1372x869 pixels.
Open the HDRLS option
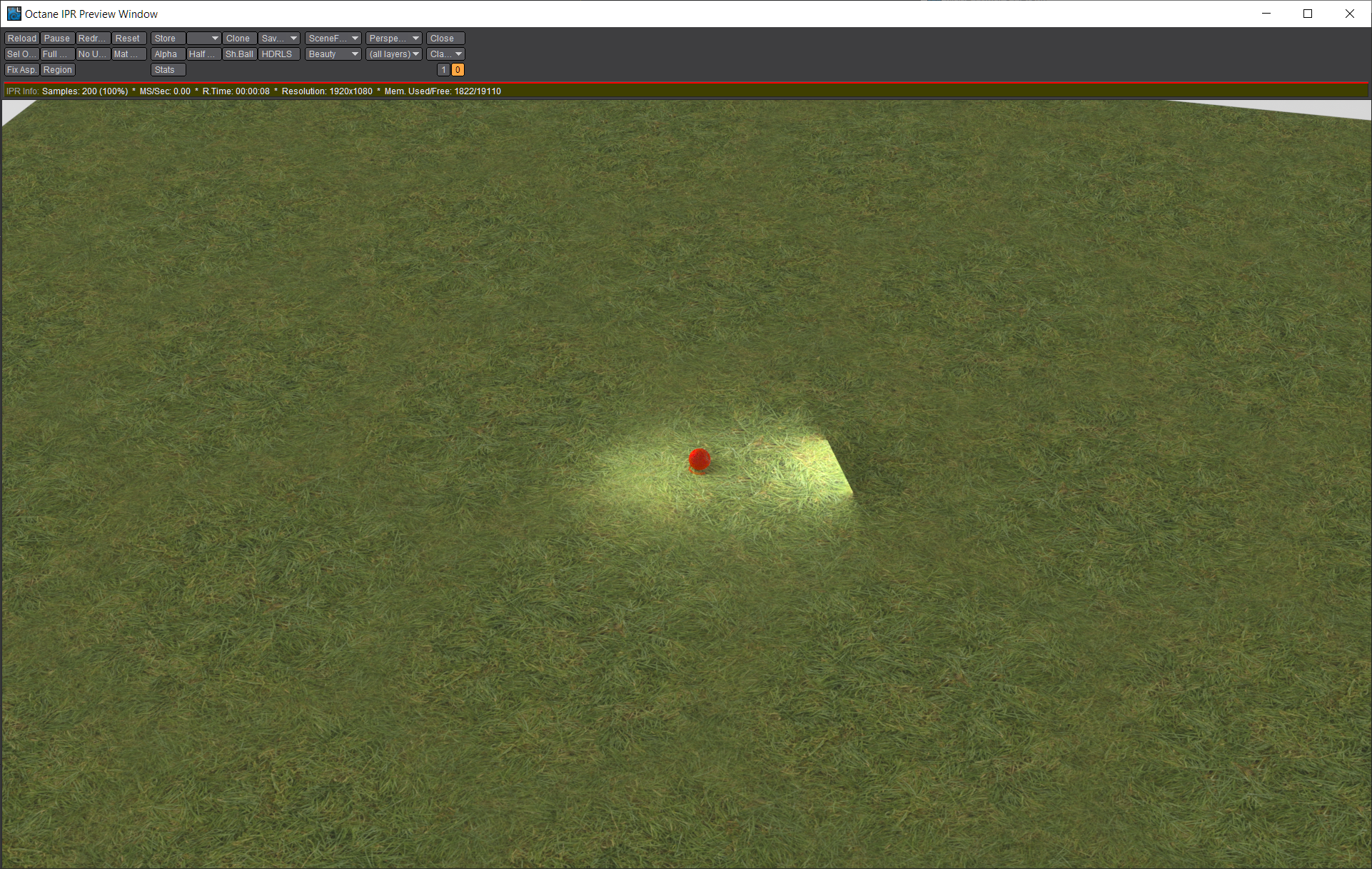(278, 54)
